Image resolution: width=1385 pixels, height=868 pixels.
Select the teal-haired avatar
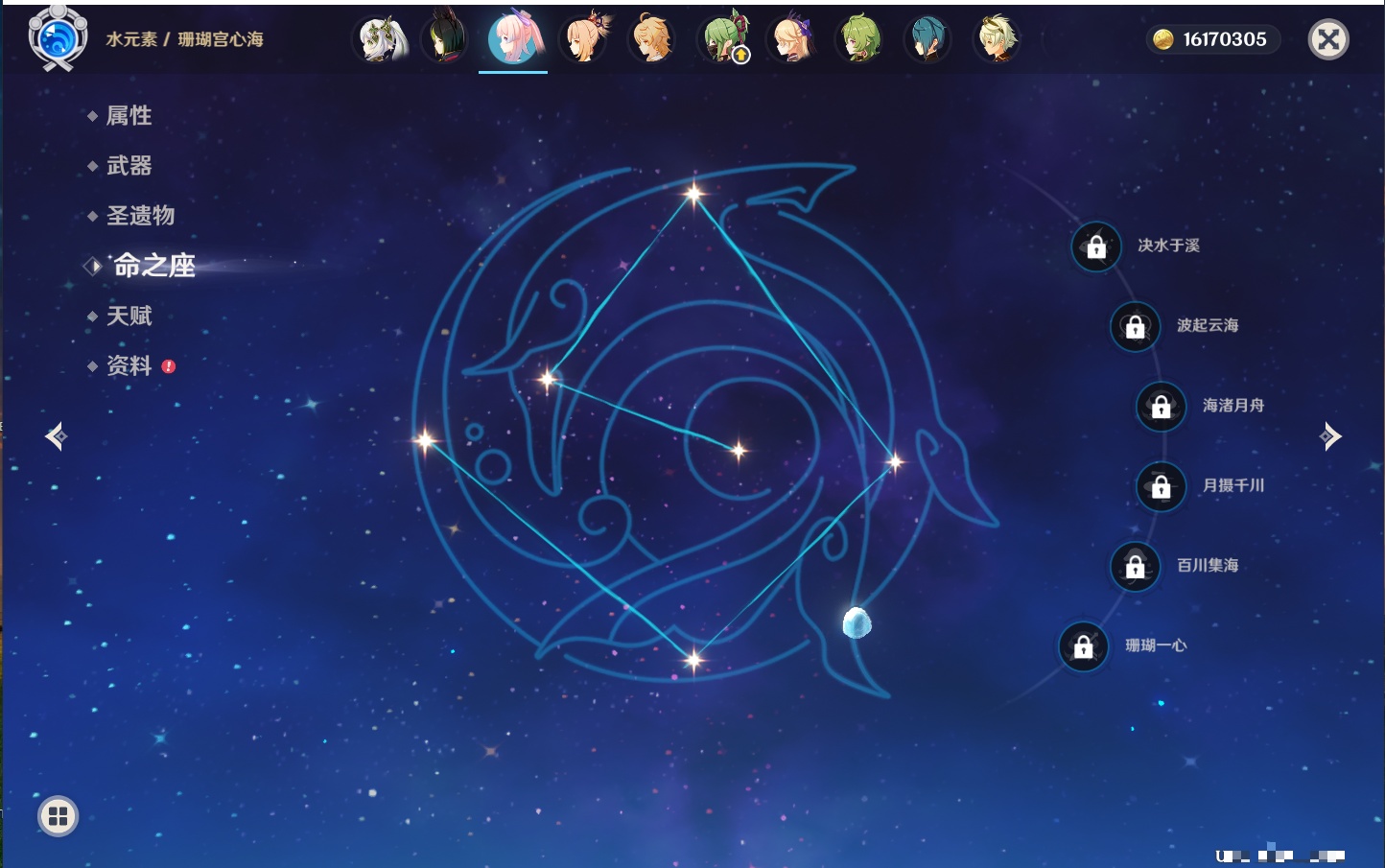click(x=927, y=39)
